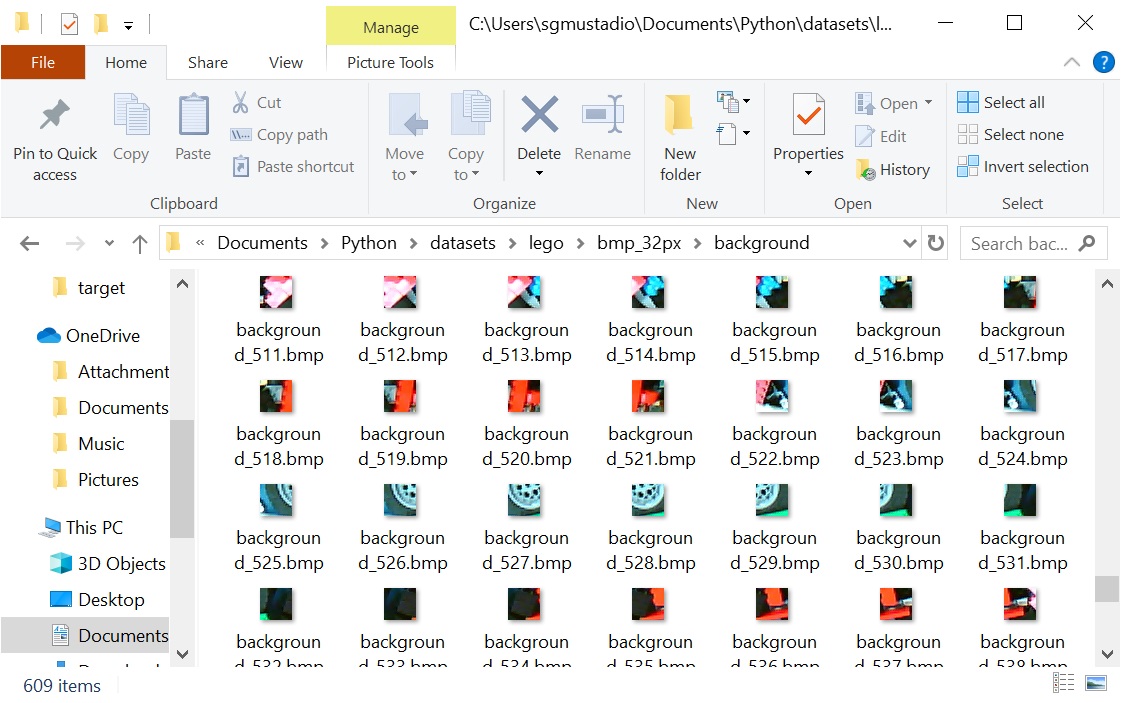Switch to the View tab
The image size is (1121, 703).
[x=285, y=62]
